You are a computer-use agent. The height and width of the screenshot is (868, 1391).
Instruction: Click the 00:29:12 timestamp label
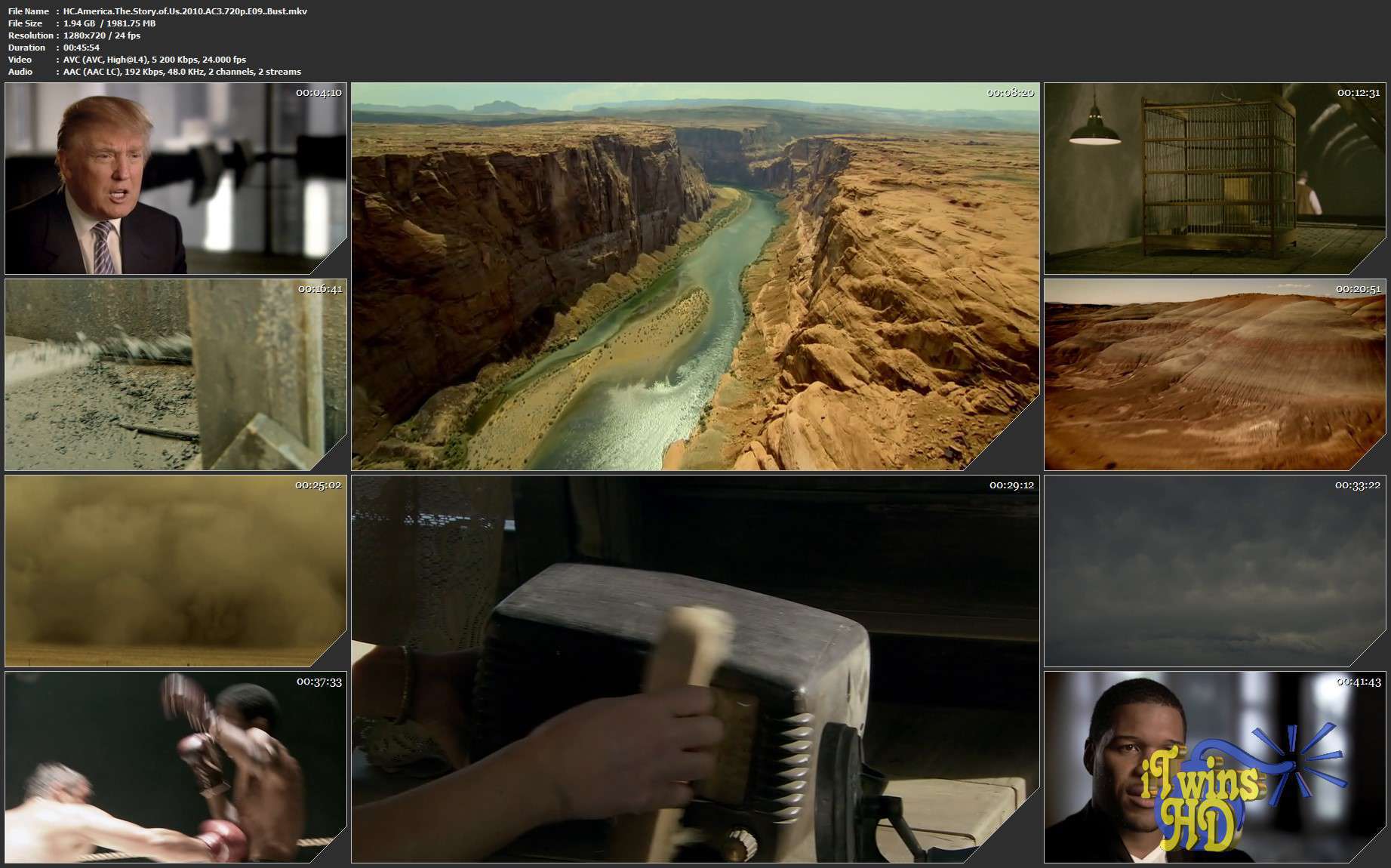(1011, 485)
